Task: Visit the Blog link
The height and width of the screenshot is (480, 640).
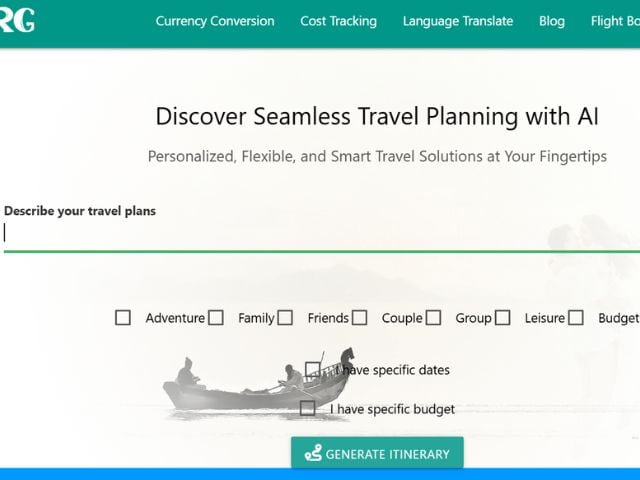Action: click(x=552, y=21)
